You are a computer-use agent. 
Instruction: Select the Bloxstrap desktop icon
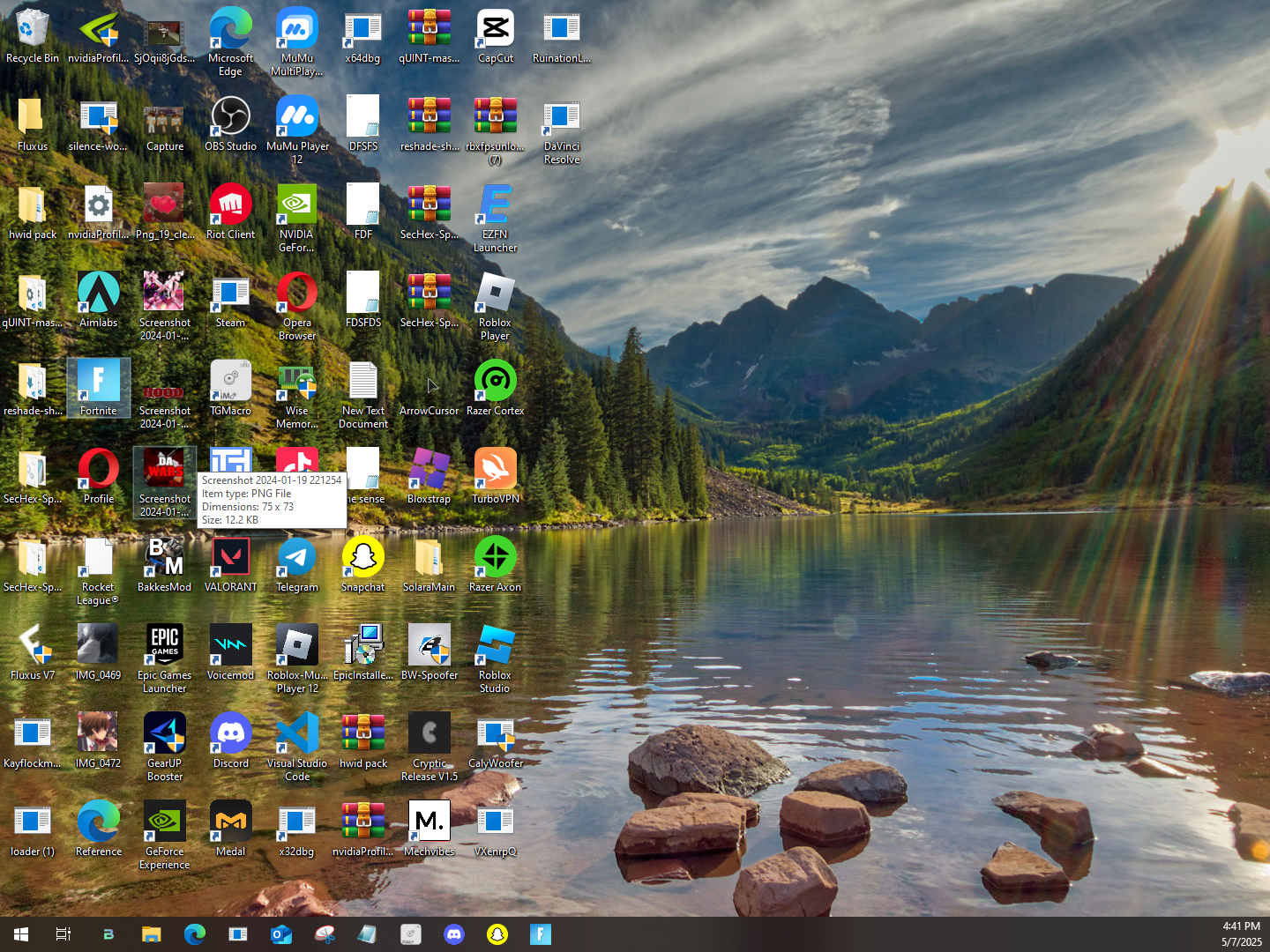(x=430, y=476)
